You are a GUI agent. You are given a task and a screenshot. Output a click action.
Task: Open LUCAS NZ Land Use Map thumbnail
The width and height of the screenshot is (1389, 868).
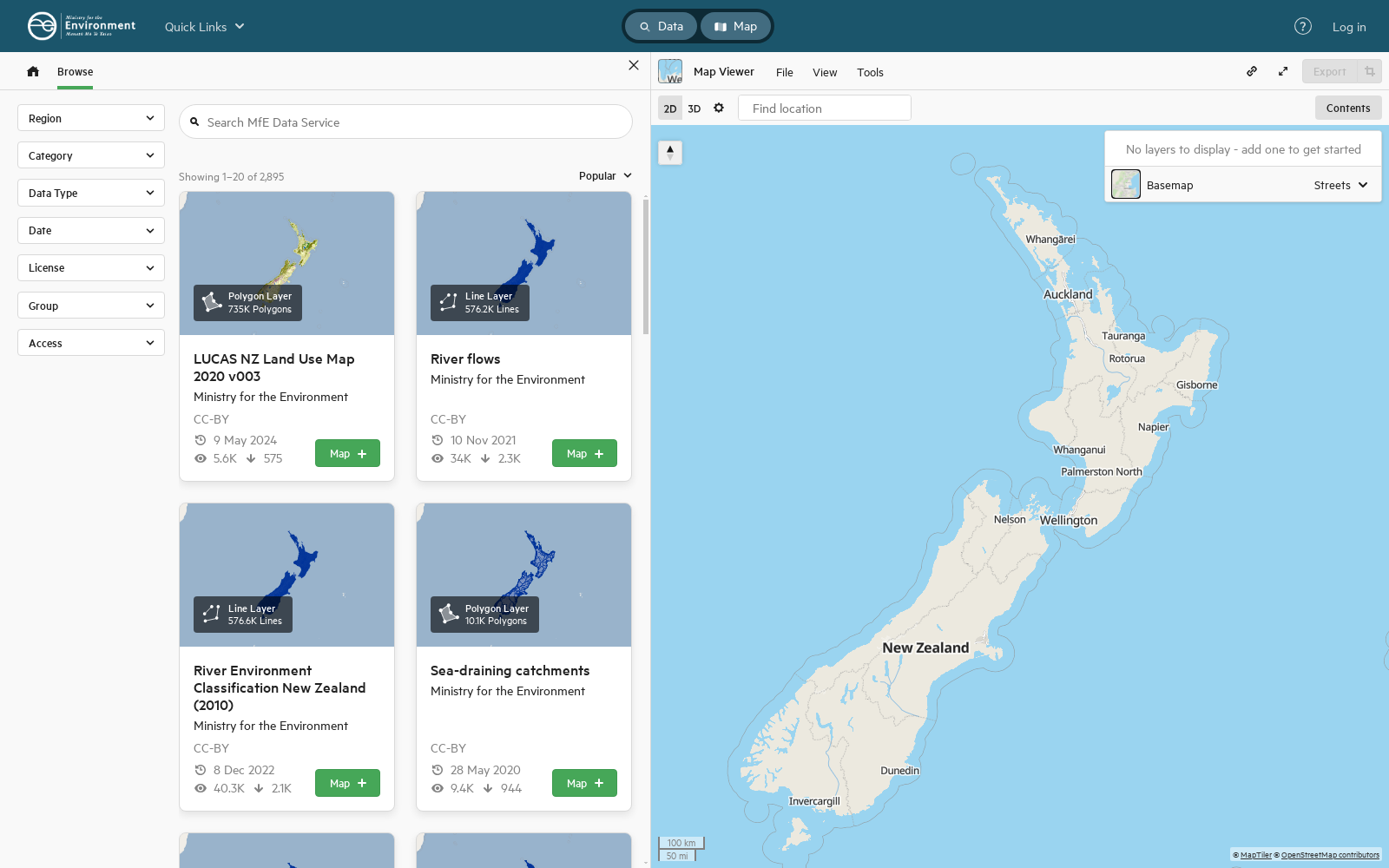coord(286,263)
